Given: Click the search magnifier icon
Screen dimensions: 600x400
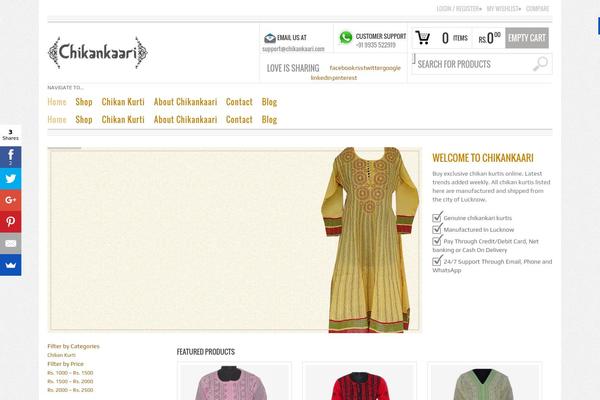Looking at the screenshot, I should 540,64.
